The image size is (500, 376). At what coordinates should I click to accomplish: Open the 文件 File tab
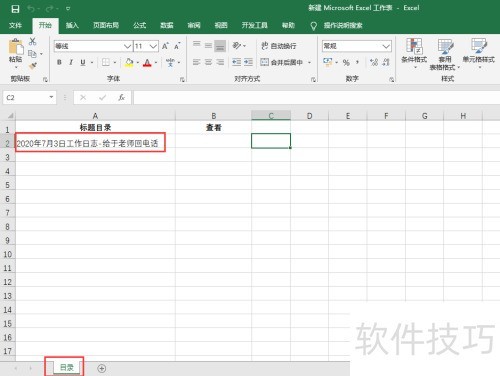coord(15,25)
